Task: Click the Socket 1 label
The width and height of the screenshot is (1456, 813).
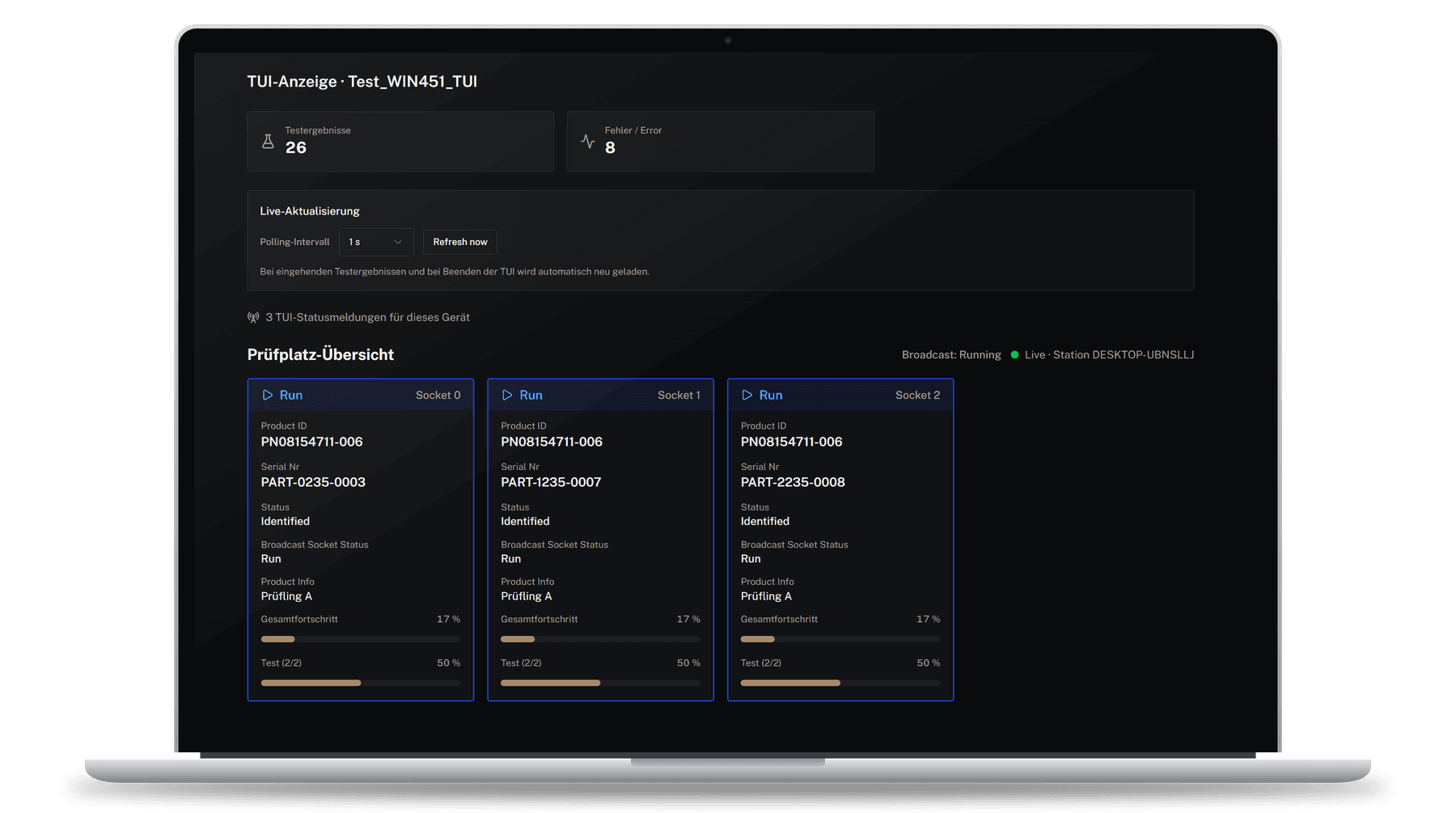Action: coord(679,395)
